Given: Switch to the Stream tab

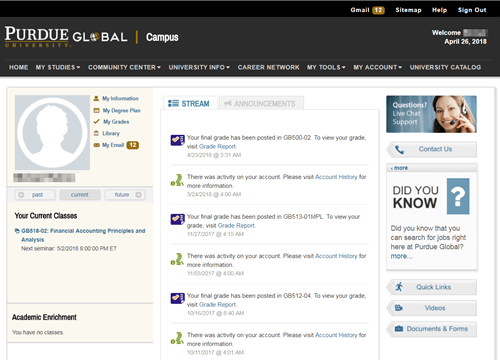Looking at the screenshot, I should (190, 103).
